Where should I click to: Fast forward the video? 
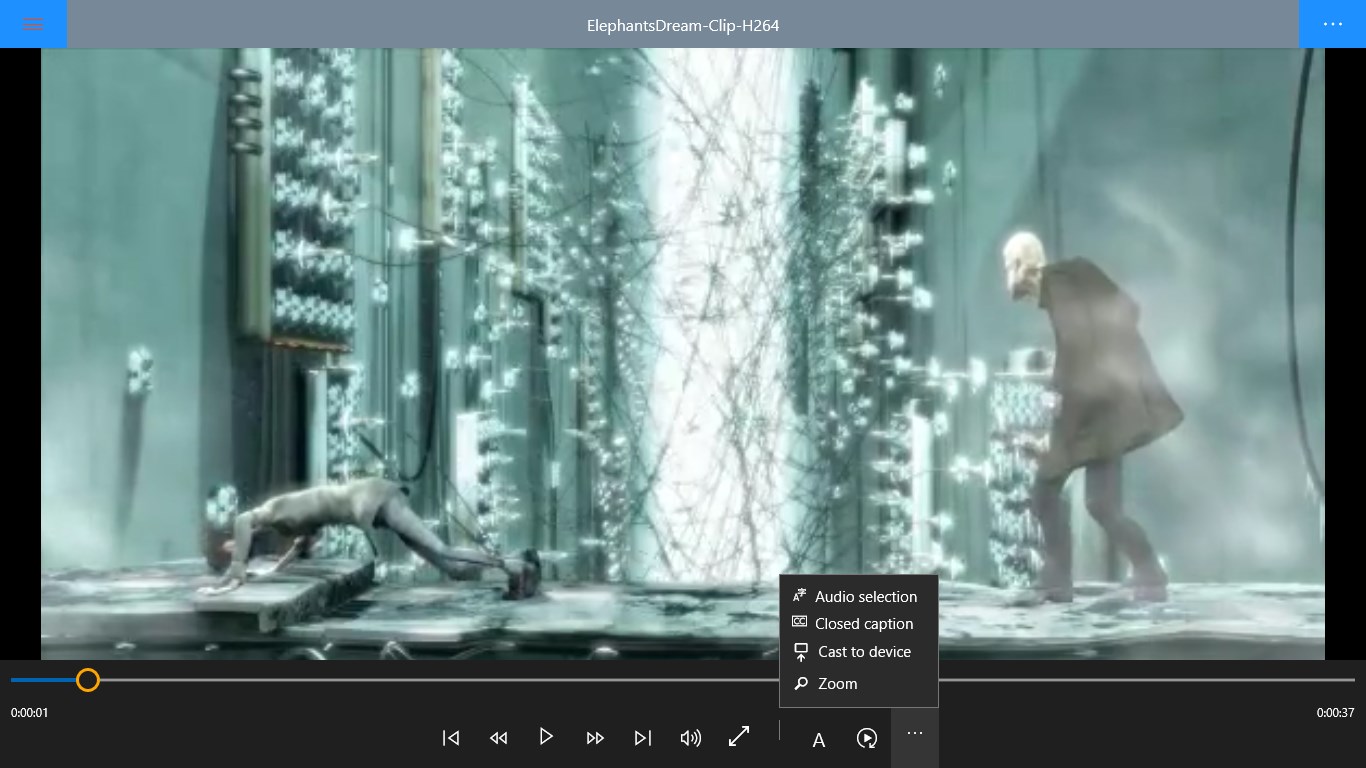(x=595, y=738)
